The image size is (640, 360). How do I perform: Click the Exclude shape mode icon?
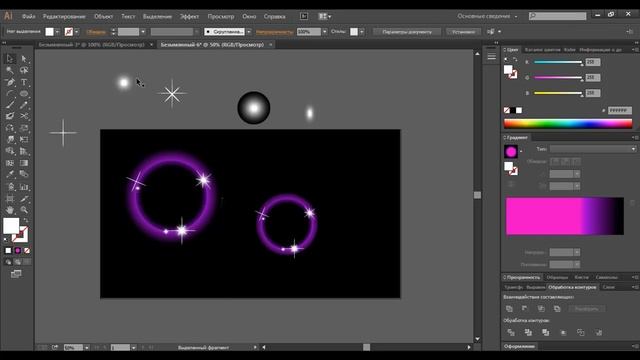point(557,309)
